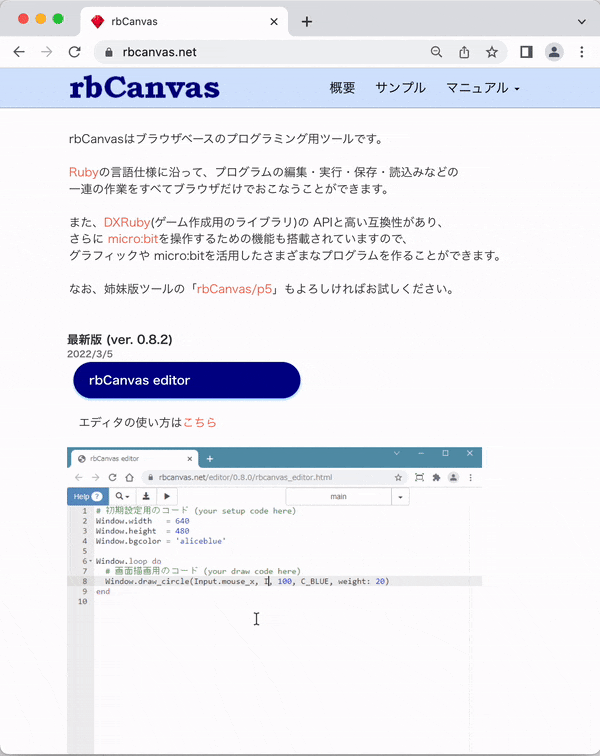Click the rbCanvas editor tab in demo
600x756 pixels.
[135, 459]
